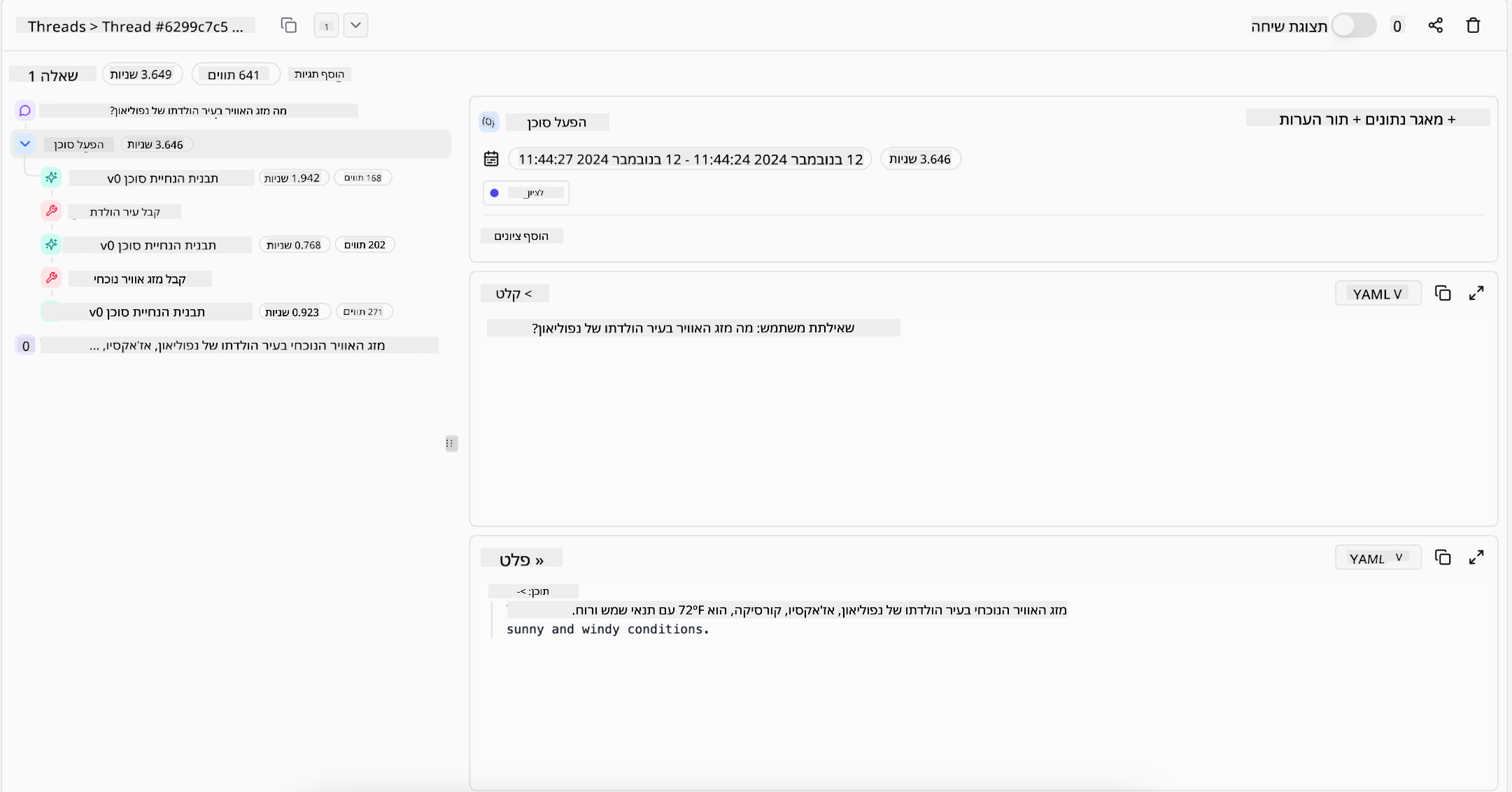Screen dimensions: 1512x792
Task: Select the קבל מזג אוויר נוכחי tool step
Action: click(140, 279)
